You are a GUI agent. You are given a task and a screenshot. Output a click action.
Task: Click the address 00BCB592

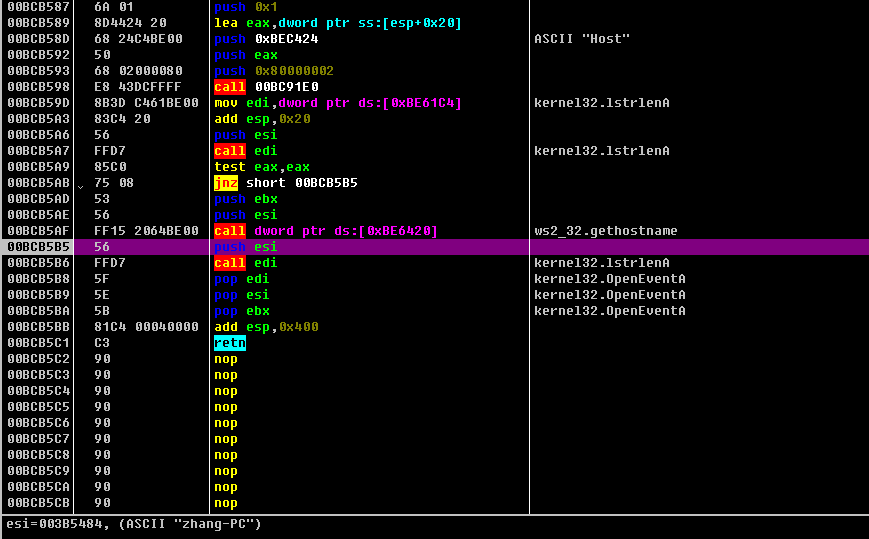(38, 55)
